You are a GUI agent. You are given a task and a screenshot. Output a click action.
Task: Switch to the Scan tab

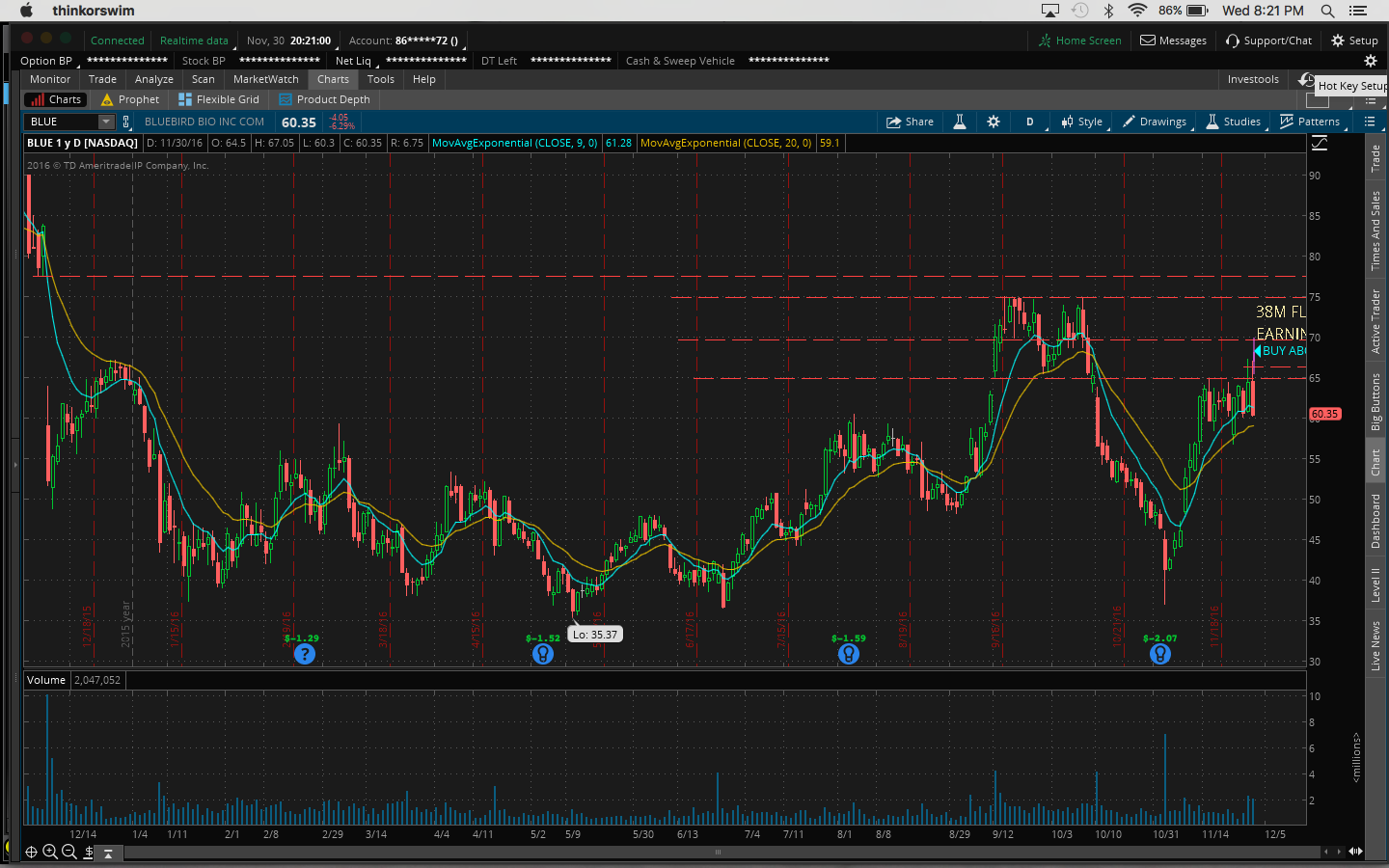pos(203,79)
